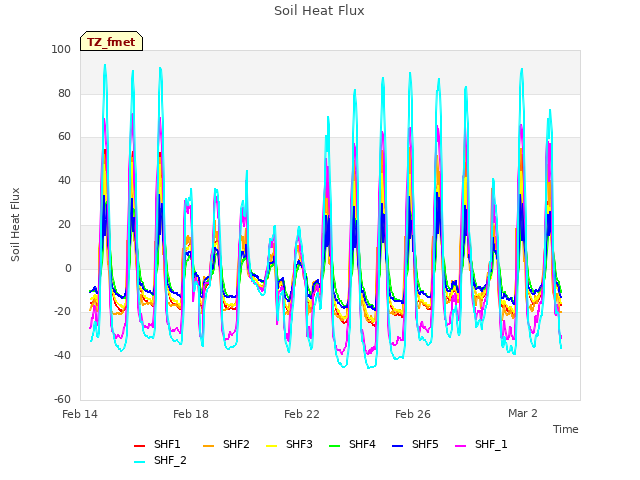640x480 pixels.
Task: Click the -60 y-axis tick label
Action: (62, 399)
